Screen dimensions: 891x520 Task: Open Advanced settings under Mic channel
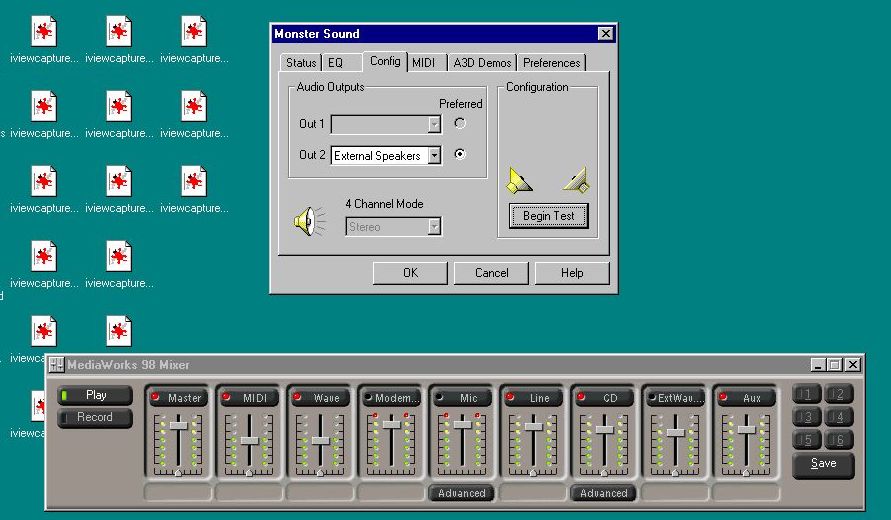coord(461,493)
